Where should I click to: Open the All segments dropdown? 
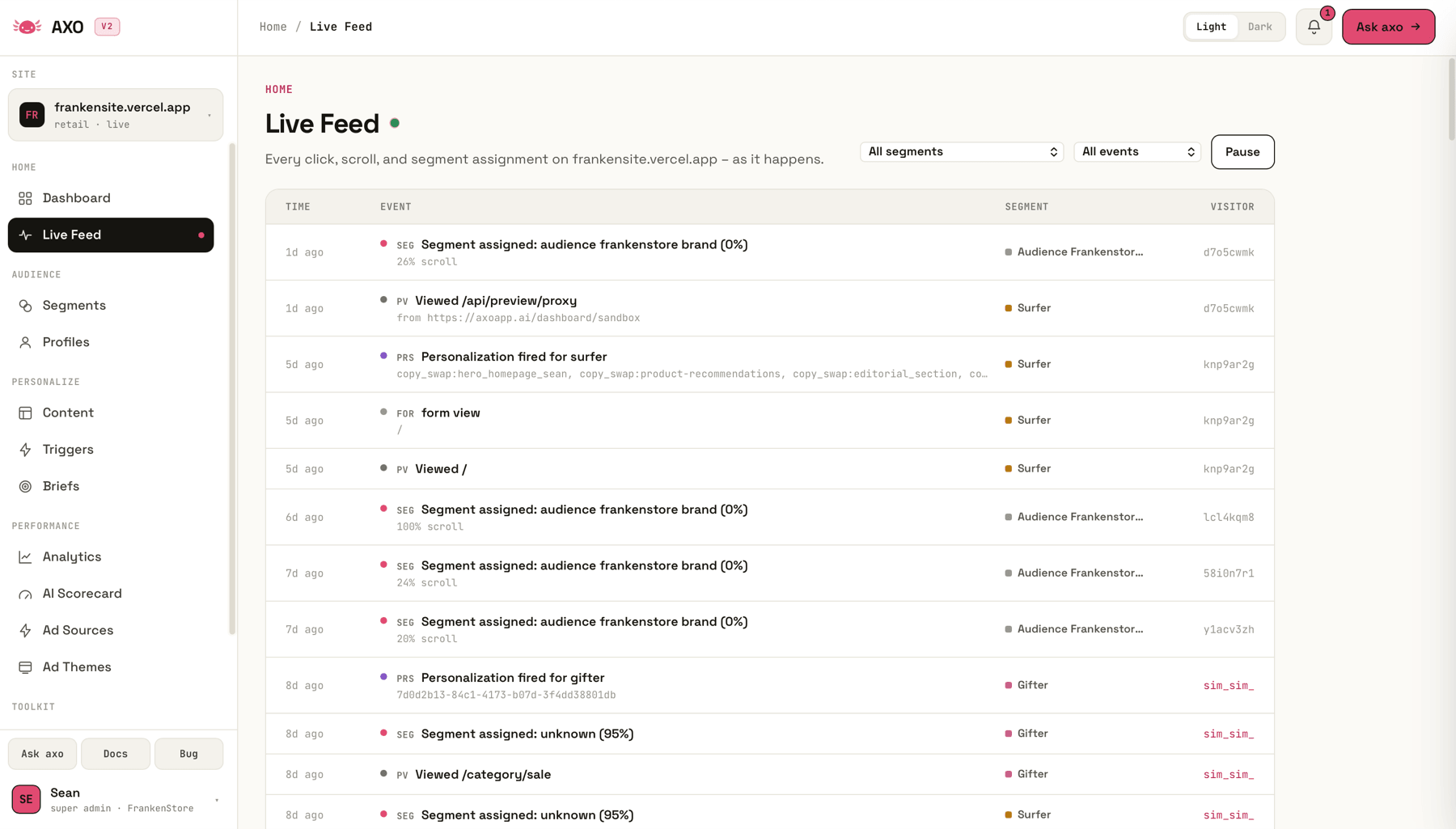click(x=962, y=152)
